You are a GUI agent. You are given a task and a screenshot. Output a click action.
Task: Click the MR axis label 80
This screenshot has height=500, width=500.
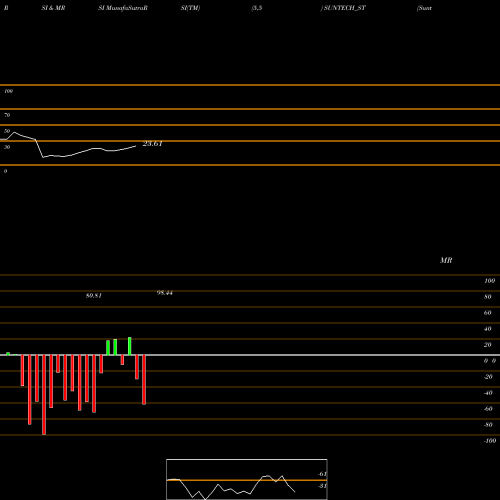click(x=488, y=297)
